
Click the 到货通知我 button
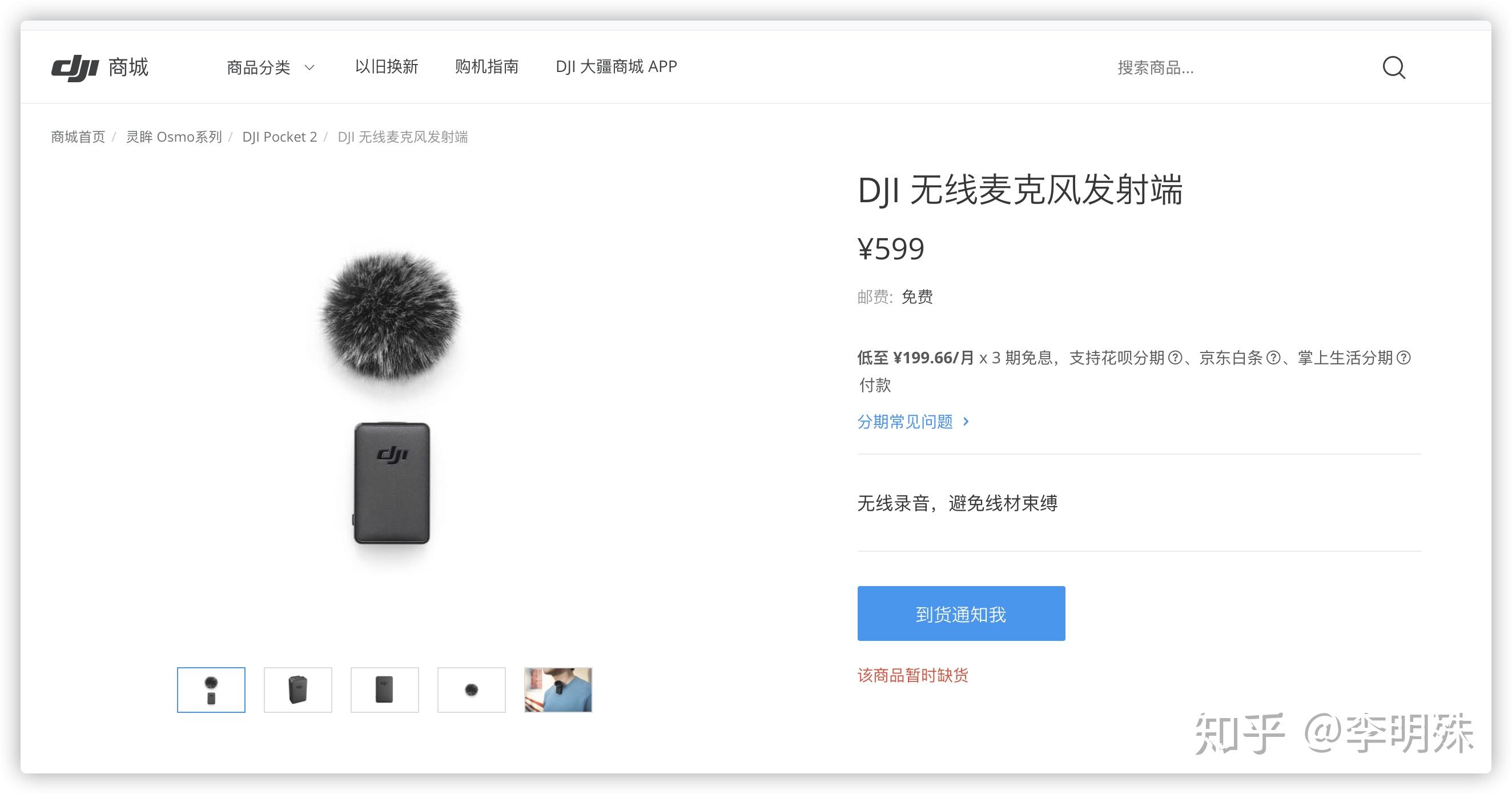pyautogui.click(x=961, y=613)
